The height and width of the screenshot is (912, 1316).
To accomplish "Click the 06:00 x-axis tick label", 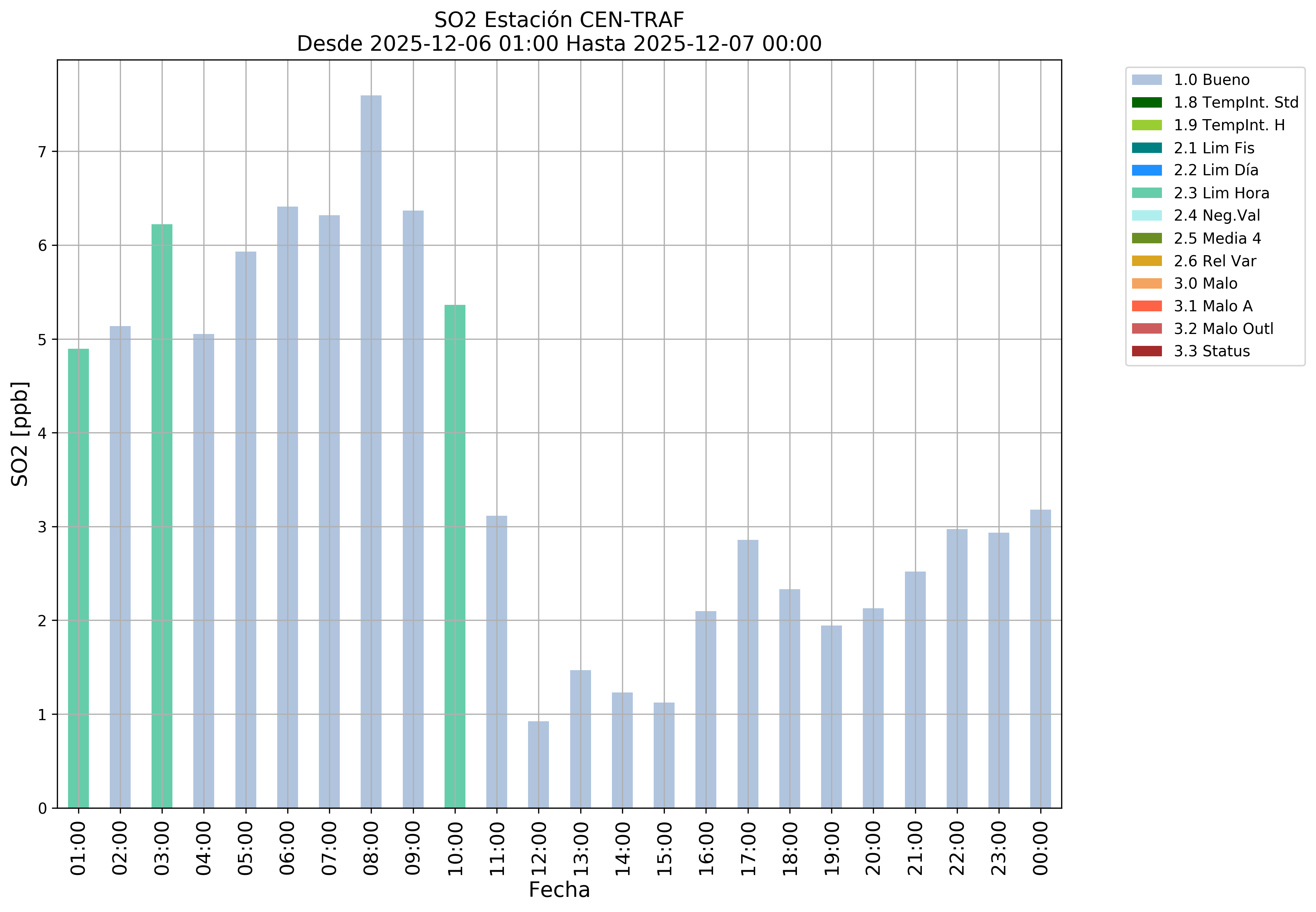I will 288,848.
